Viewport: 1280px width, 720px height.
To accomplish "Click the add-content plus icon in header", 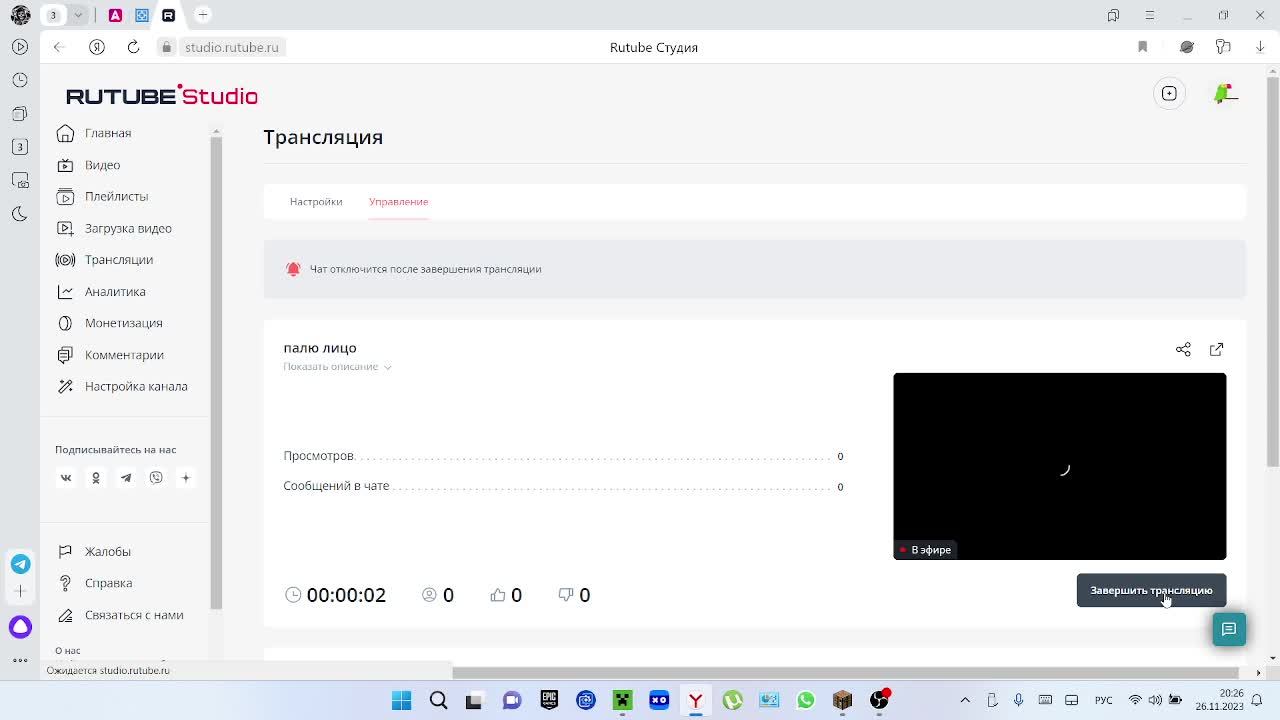I will tap(1169, 93).
